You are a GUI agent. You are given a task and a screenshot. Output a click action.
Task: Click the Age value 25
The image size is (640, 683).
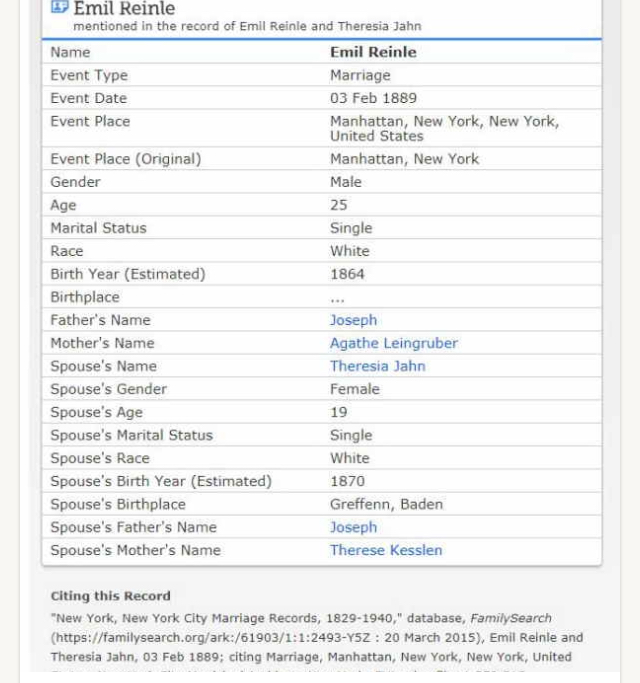[339, 205]
